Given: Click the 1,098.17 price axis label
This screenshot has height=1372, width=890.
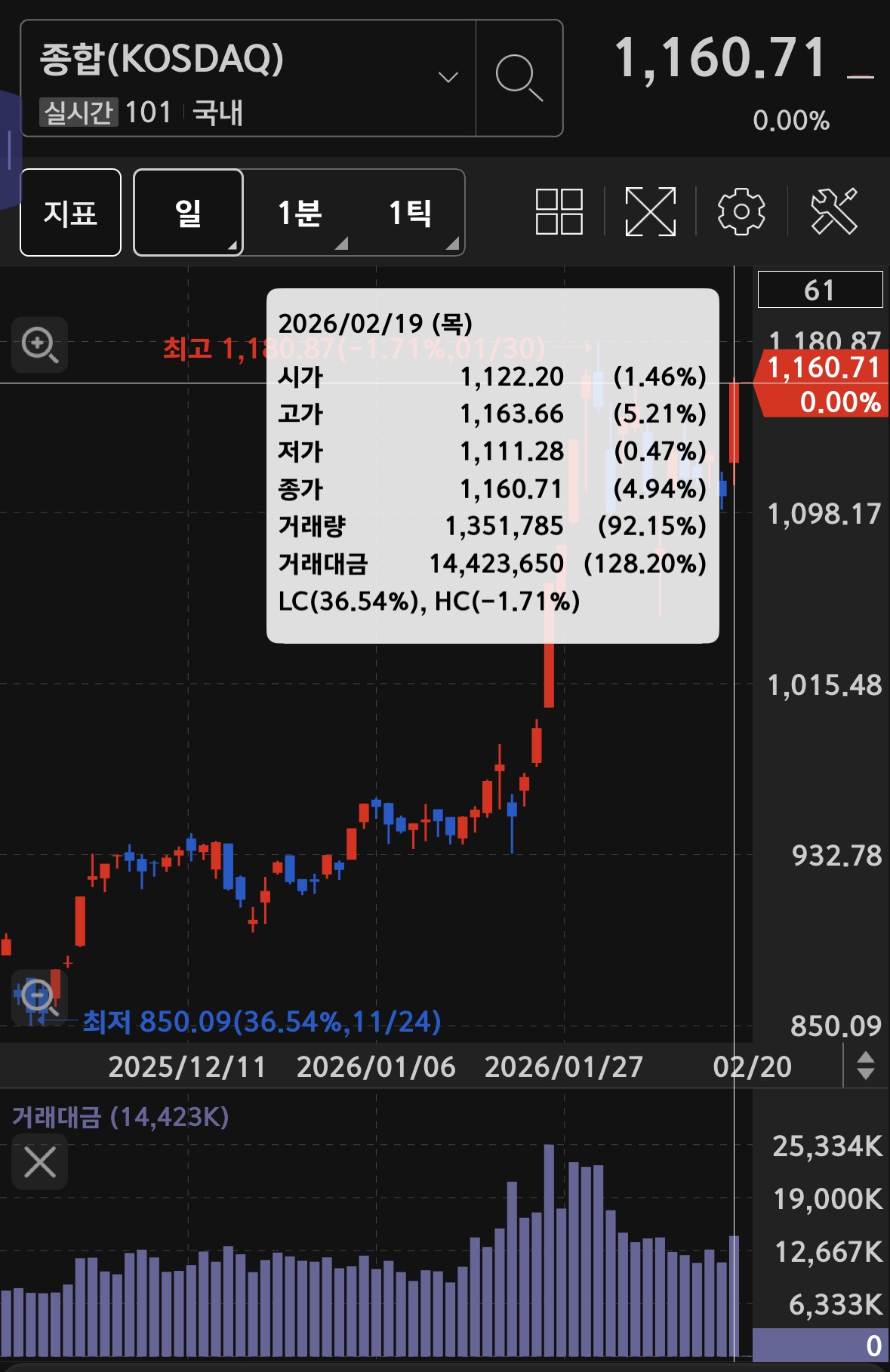Looking at the screenshot, I should coord(824,514).
